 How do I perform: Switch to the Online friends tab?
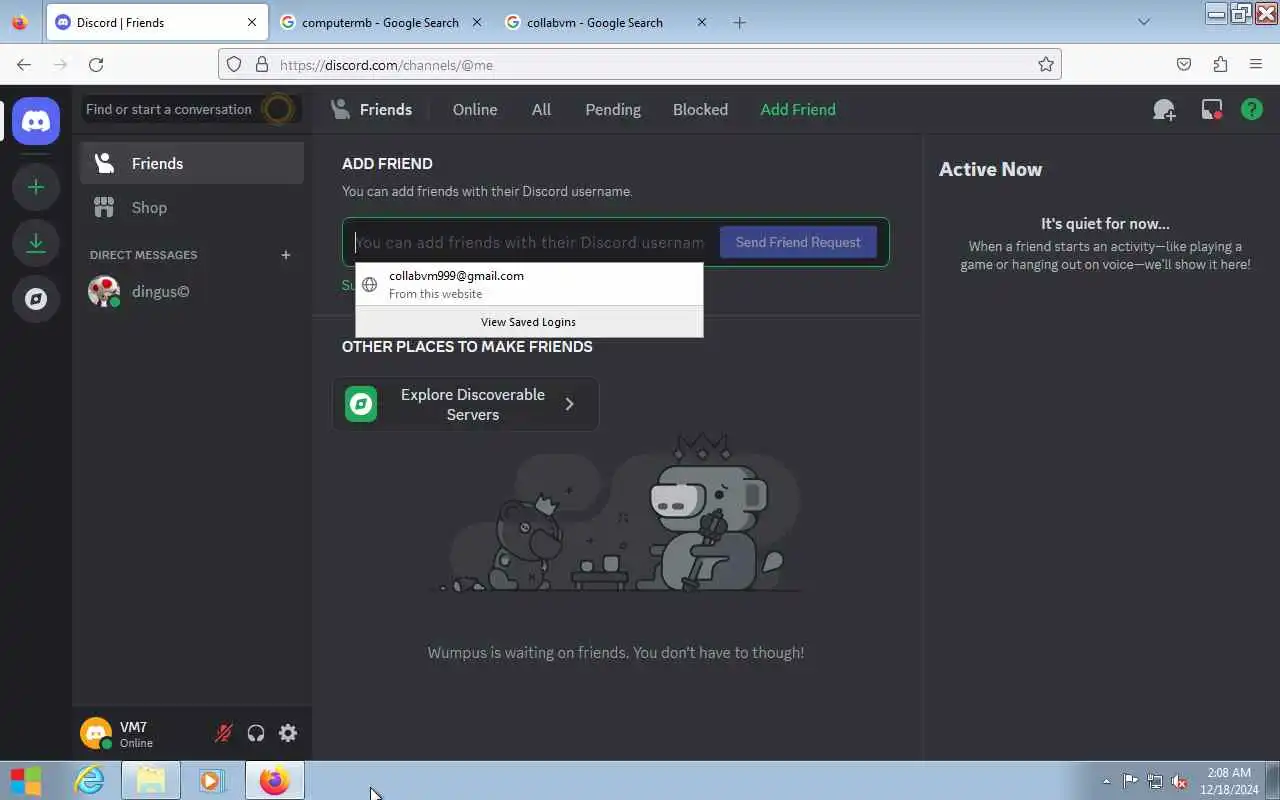(x=475, y=110)
